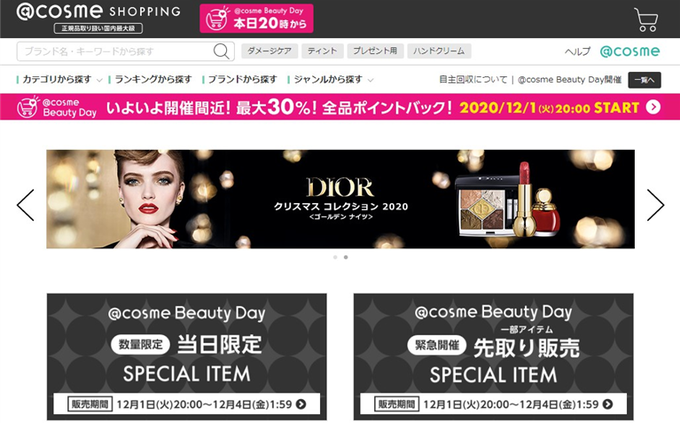The width and height of the screenshot is (680, 423).
Task: Open the ヘルプ link
Action: 577,51
